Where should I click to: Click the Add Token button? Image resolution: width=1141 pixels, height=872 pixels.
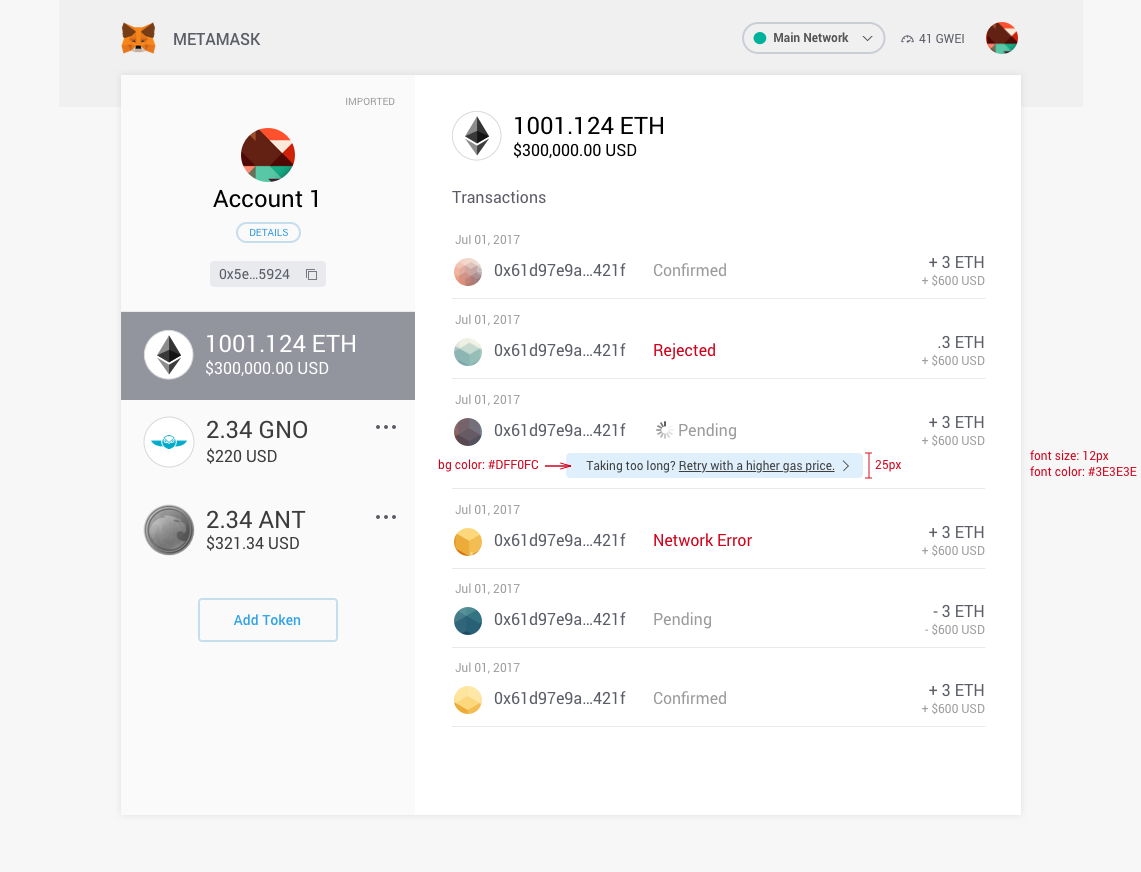[x=267, y=620]
